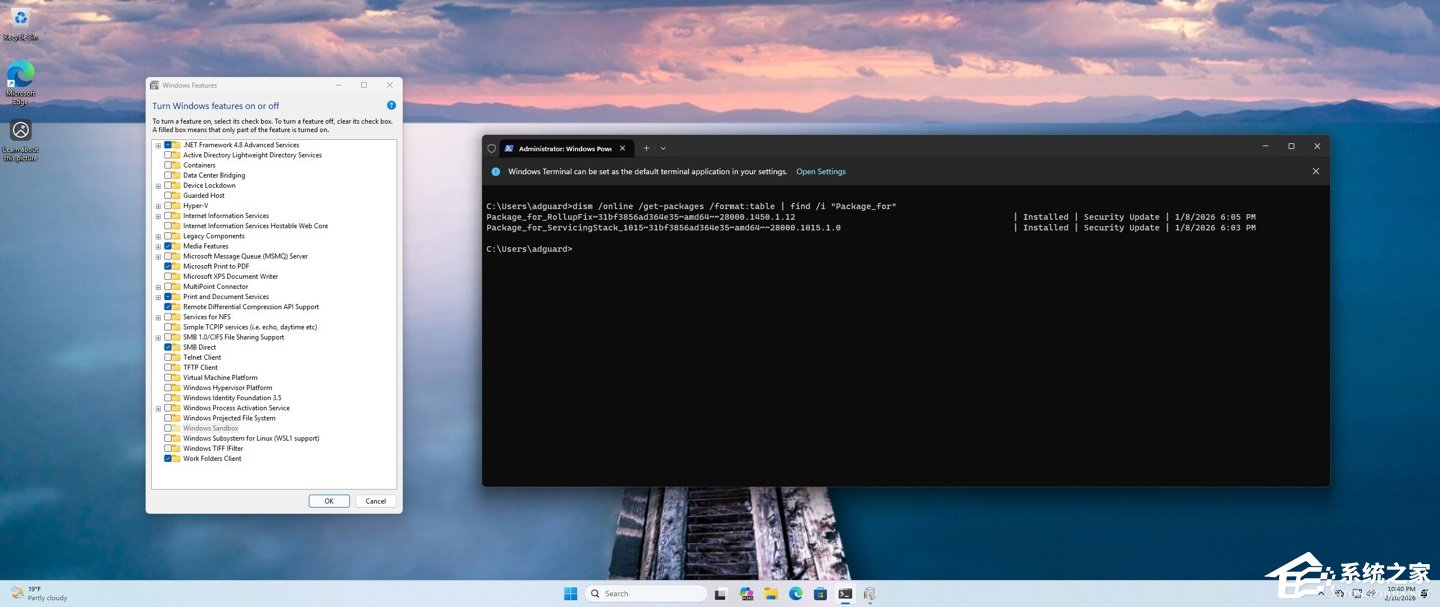The height and width of the screenshot is (607, 1440).
Task: Select the Guarded Host feature row
Action: tap(204, 195)
